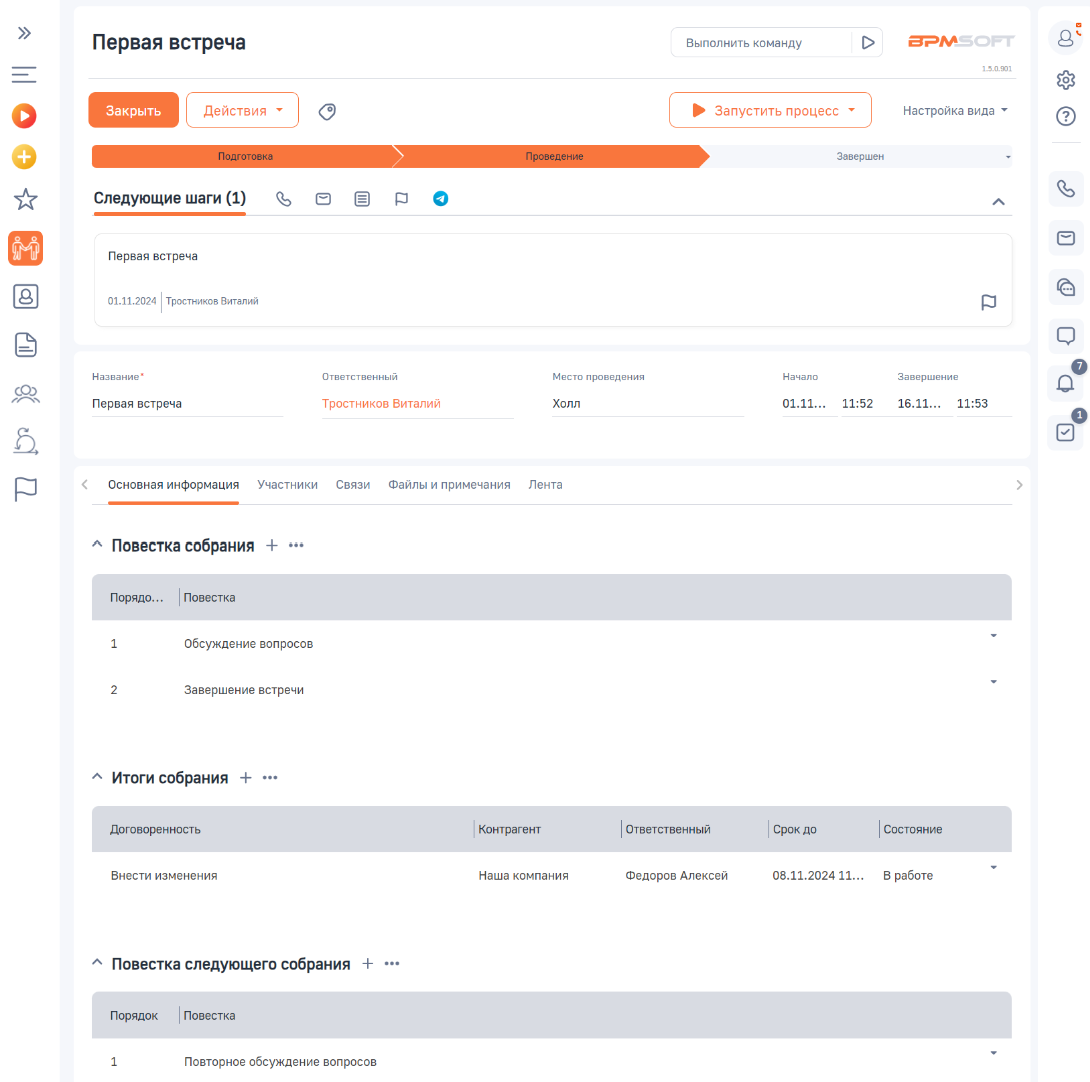Open the Тростников Виталий responsible link
This screenshot has width=1090, height=1082.
pyautogui.click(x=381, y=404)
